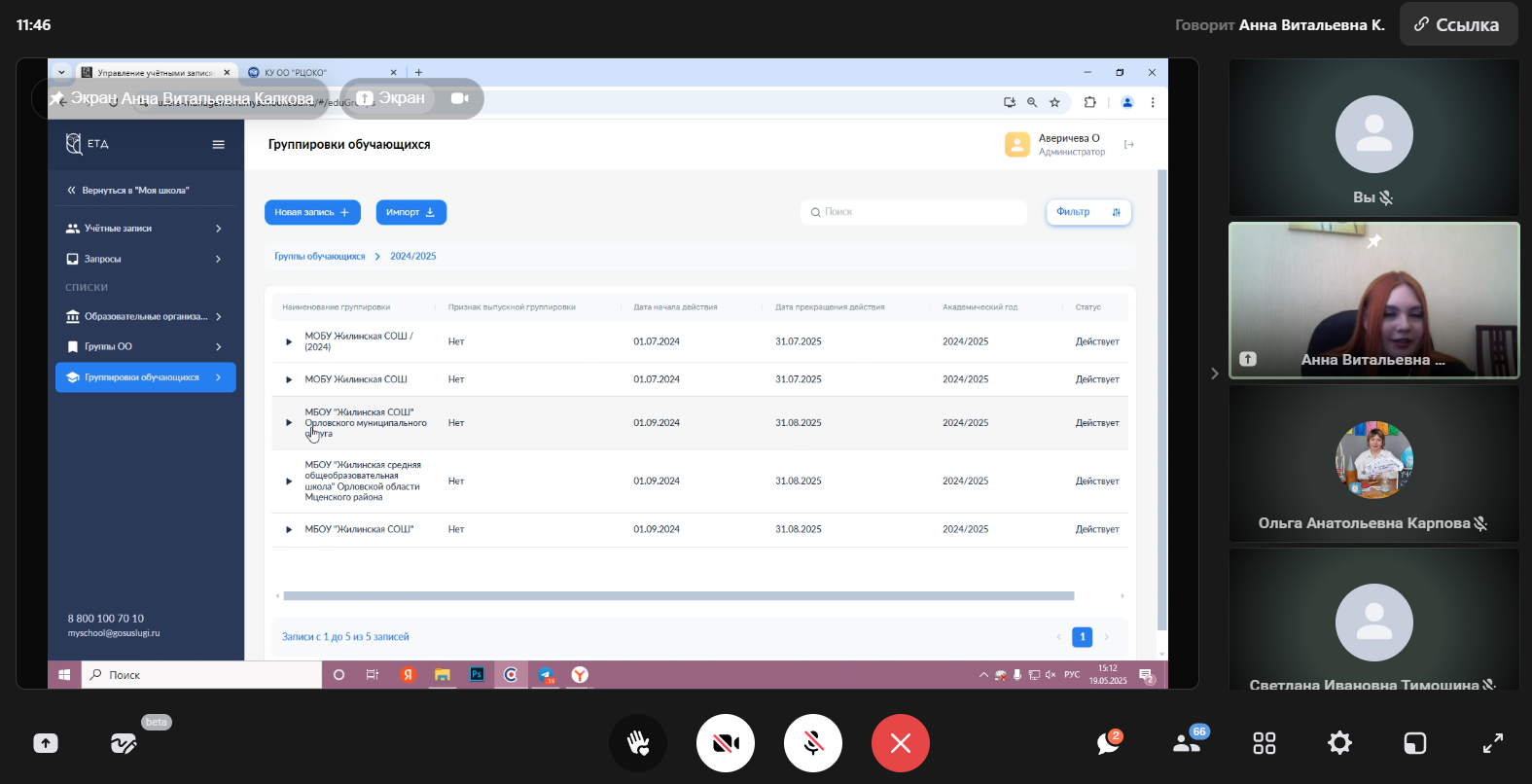Switch to picture-in-picture mini window
Viewport: 1532px width, 784px height.
(x=1415, y=743)
